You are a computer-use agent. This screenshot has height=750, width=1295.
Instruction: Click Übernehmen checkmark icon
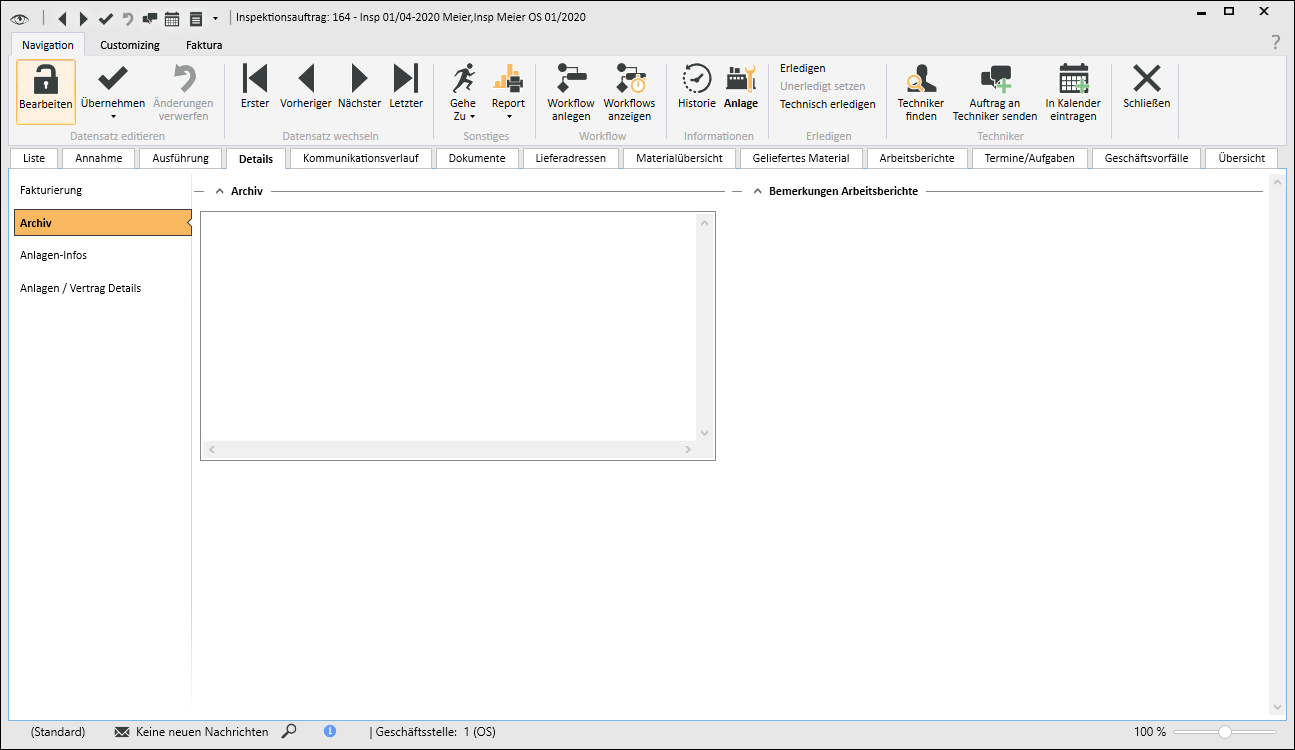pos(113,78)
